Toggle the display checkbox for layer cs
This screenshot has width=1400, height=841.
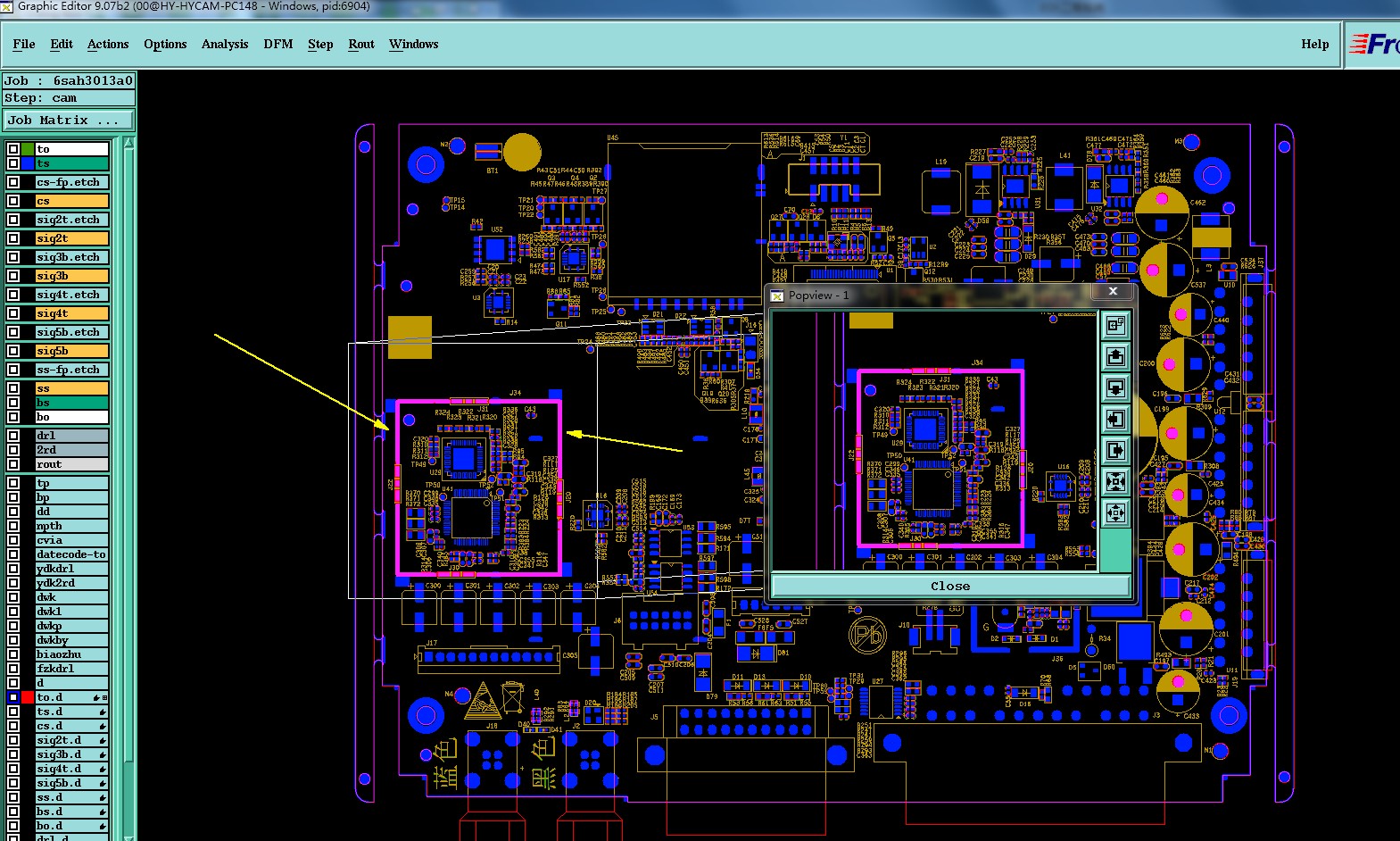pyautogui.click(x=13, y=201)
